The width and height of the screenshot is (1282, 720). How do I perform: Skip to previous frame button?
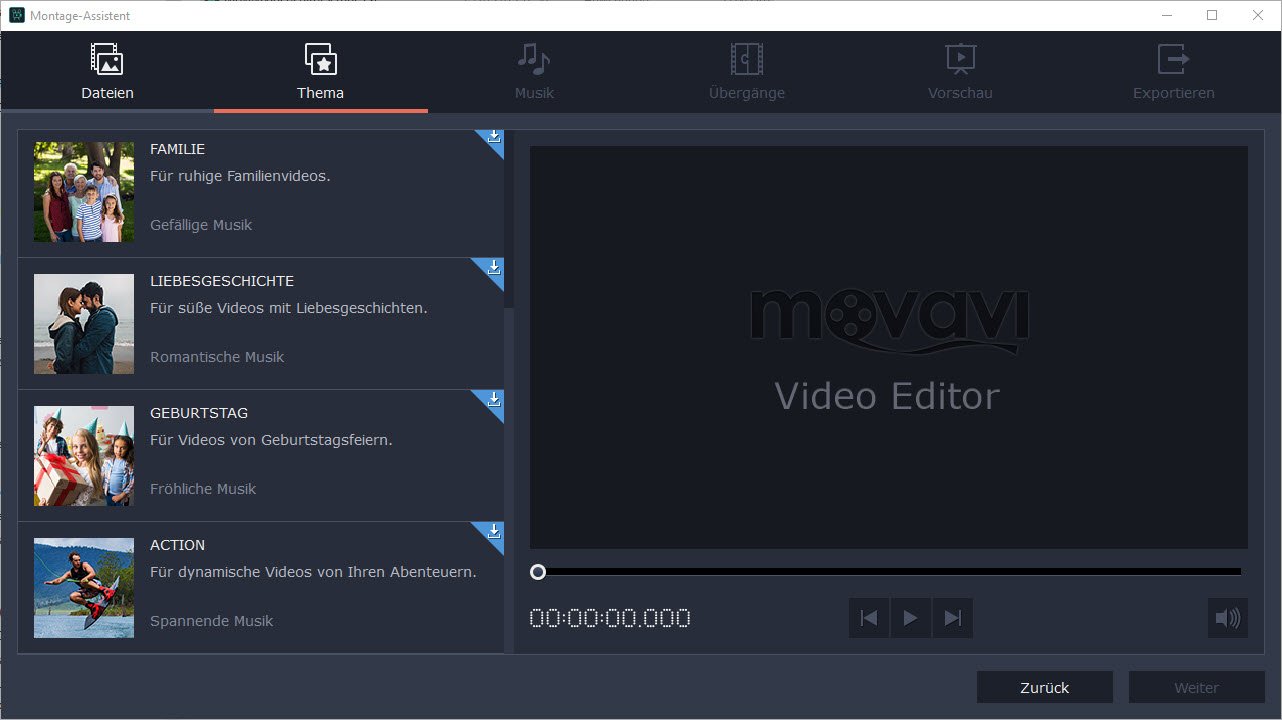click(x=869, y=618)
